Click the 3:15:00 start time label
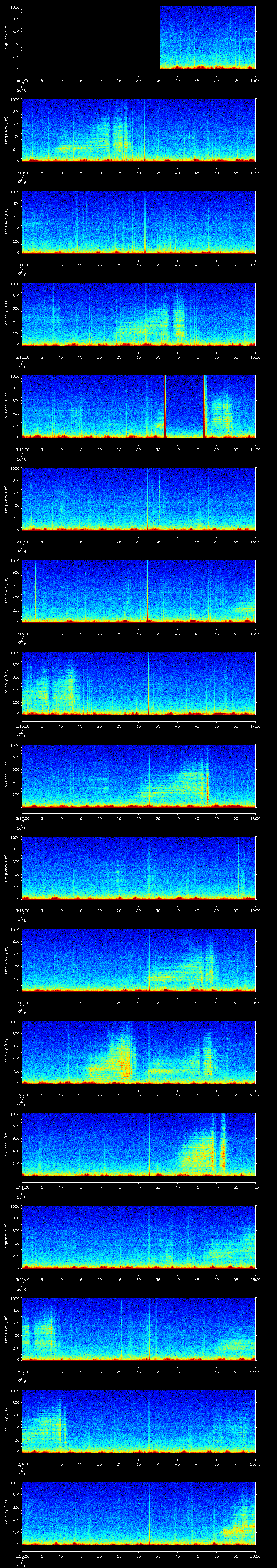This screenshot has width=277, height=1568. point(22,634)
